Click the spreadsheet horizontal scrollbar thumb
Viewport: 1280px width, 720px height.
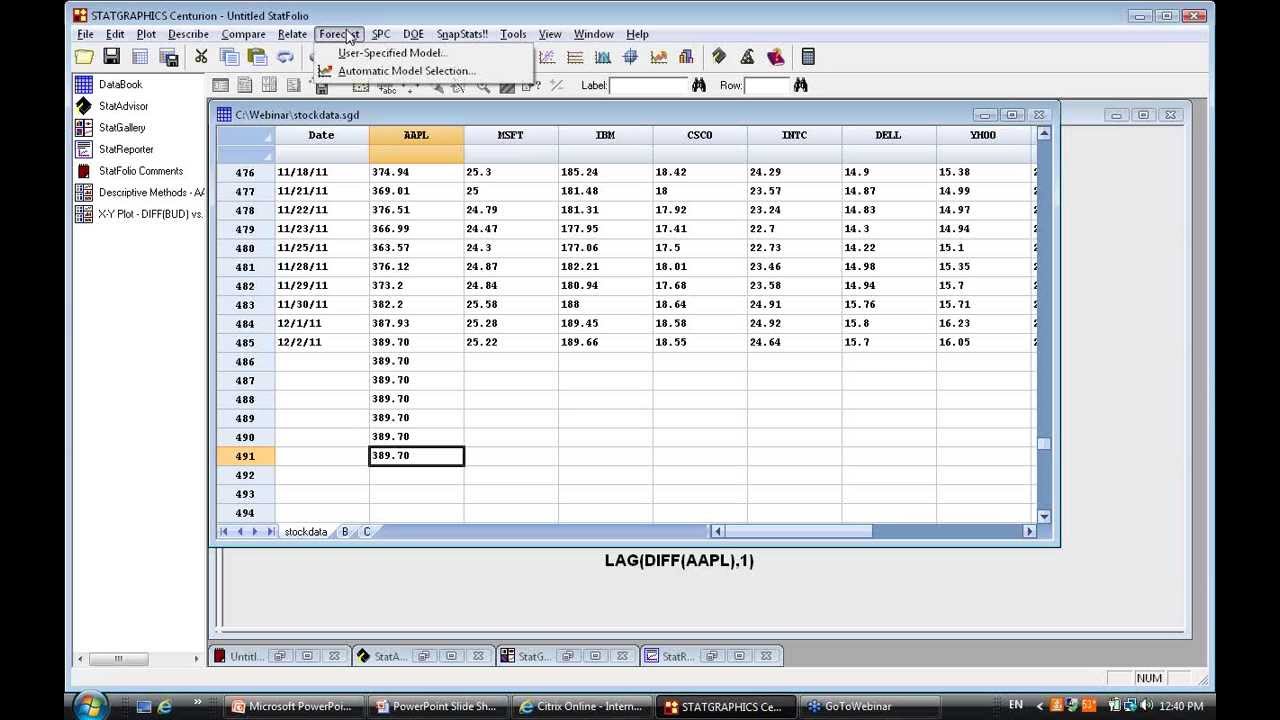799,532
